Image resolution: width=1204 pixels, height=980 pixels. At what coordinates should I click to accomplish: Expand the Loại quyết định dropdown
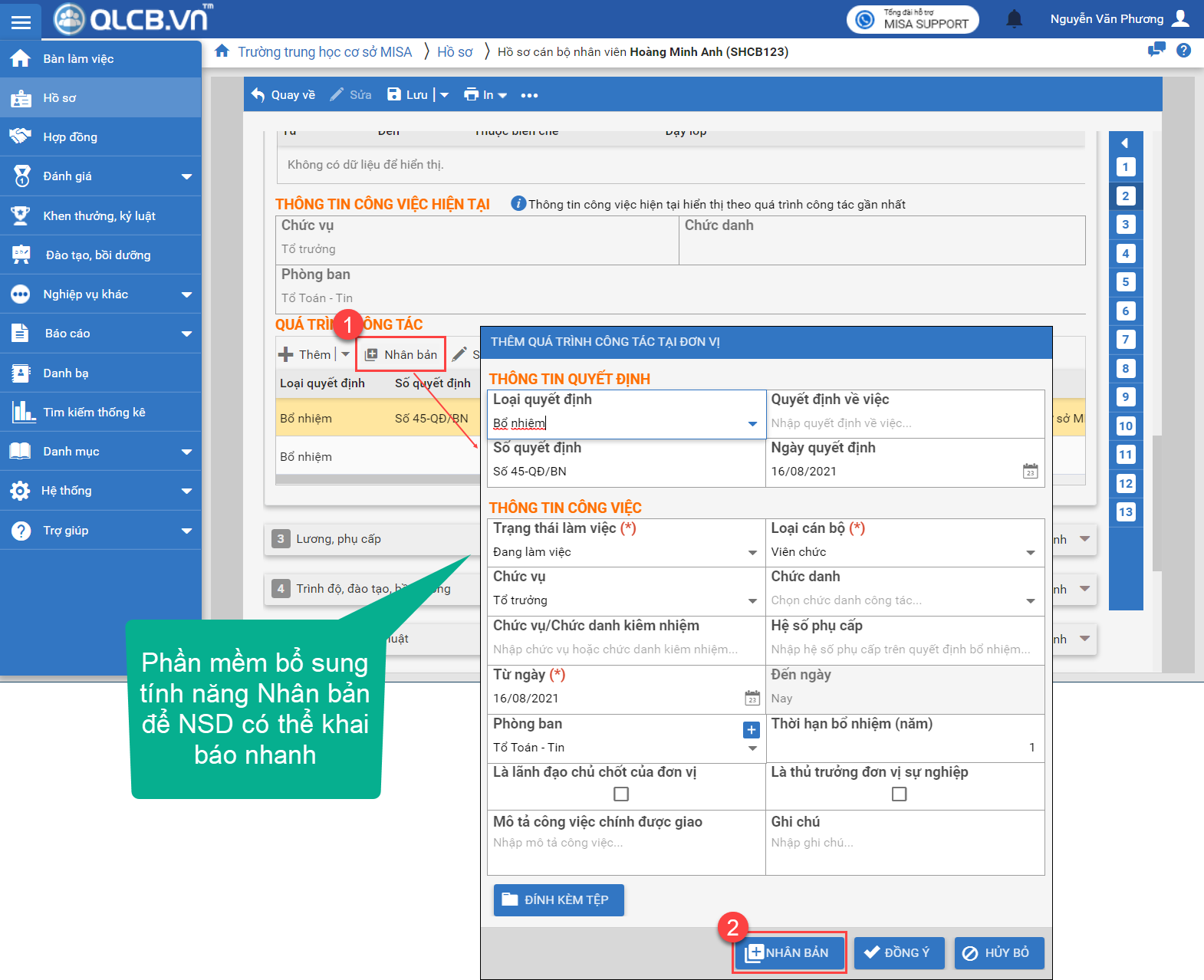(x=752, y=424)
